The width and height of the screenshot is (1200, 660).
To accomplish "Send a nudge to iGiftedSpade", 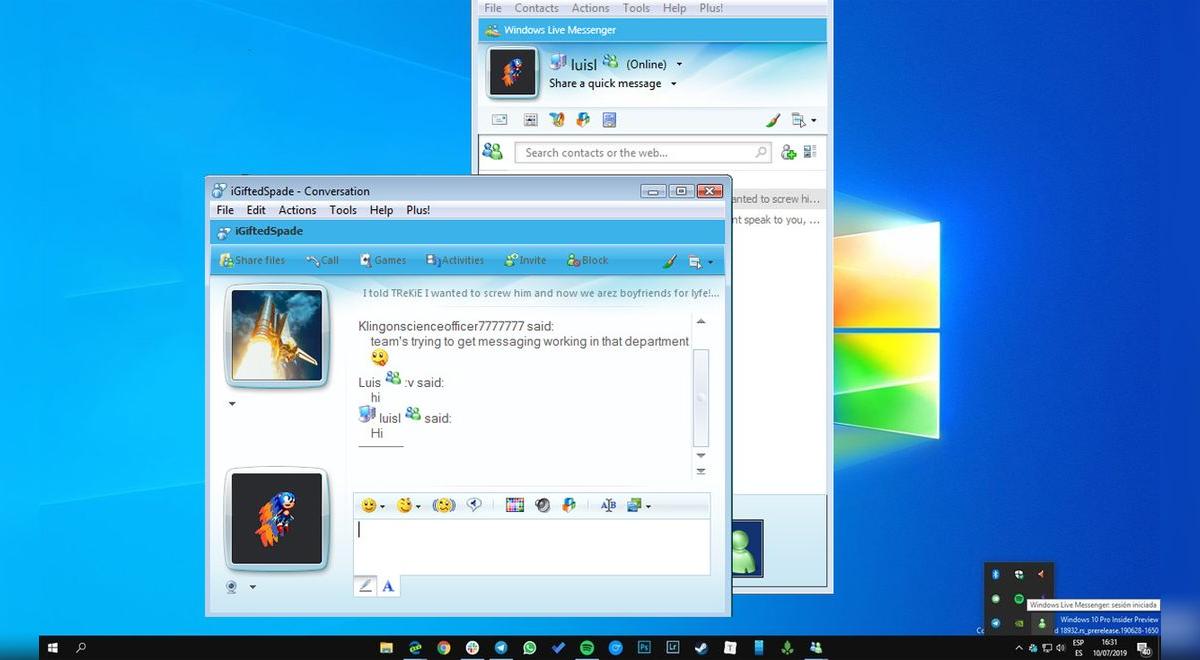I will [443, 505].
